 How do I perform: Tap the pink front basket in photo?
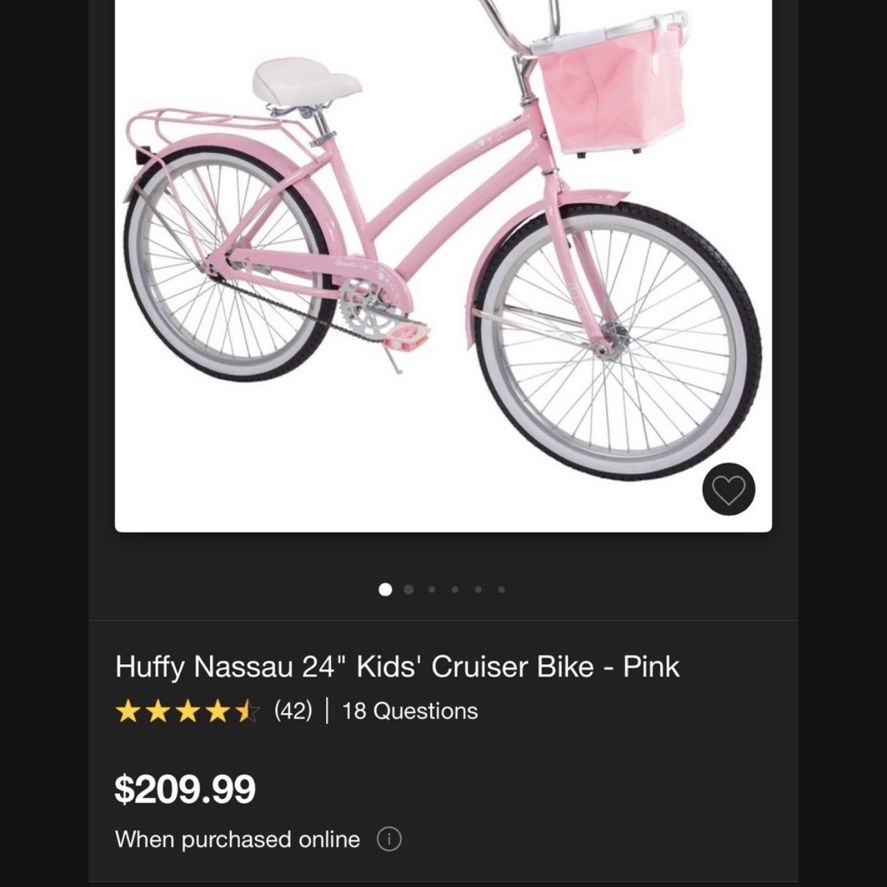coord(612,85)
